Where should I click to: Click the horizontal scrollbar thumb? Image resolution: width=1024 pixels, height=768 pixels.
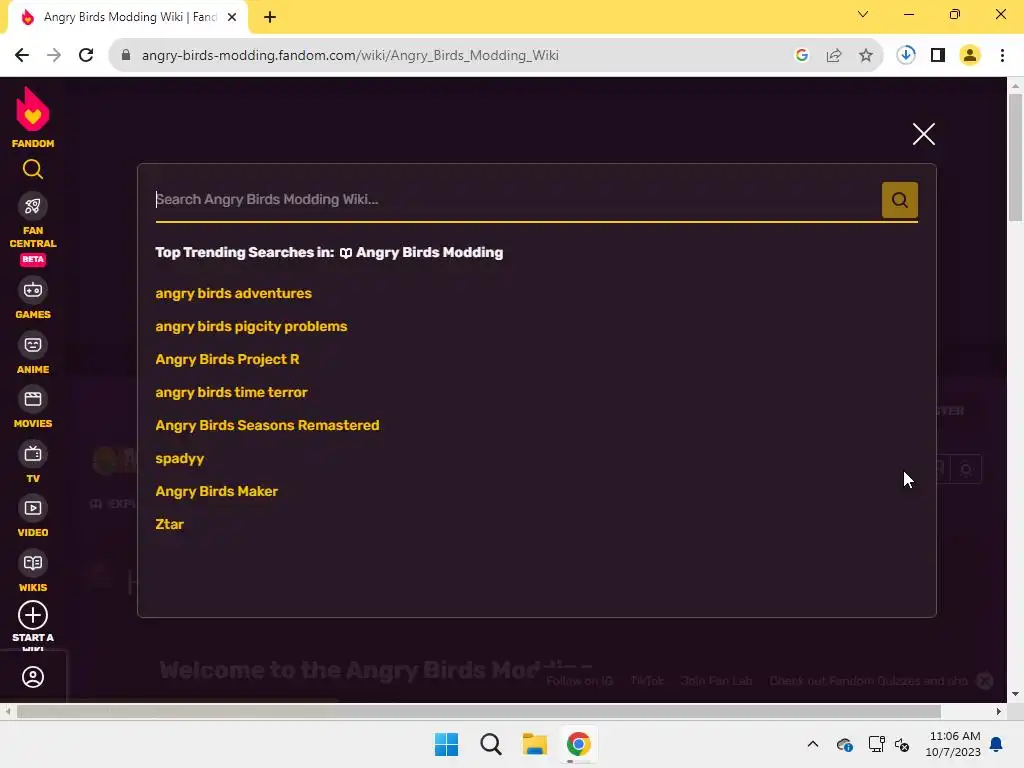pos(479,711)
